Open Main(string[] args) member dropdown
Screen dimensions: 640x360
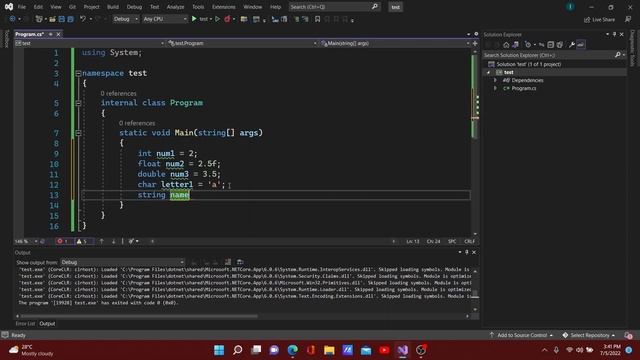pos(395,43)
